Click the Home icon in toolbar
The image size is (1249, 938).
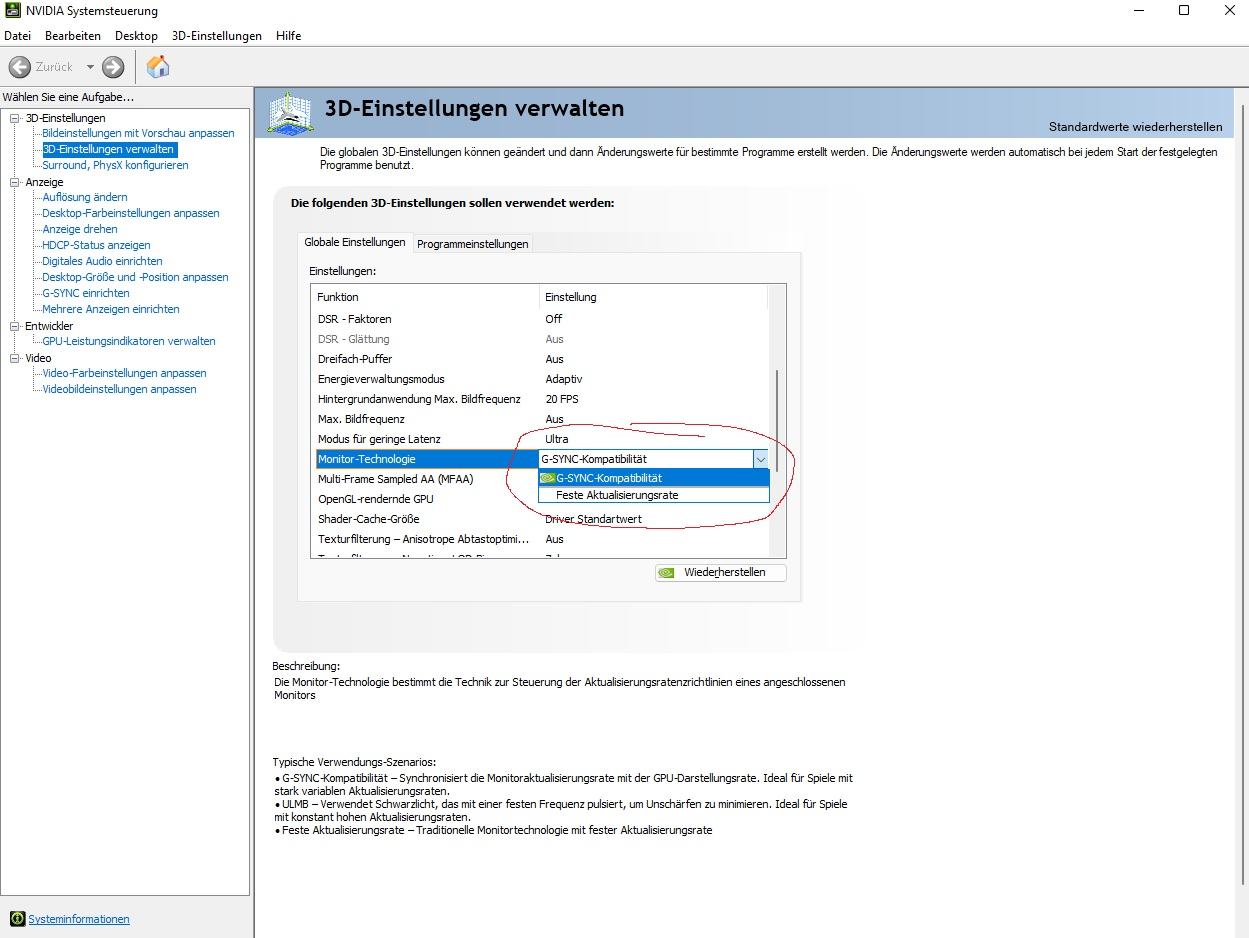click(x=158, y=67)
